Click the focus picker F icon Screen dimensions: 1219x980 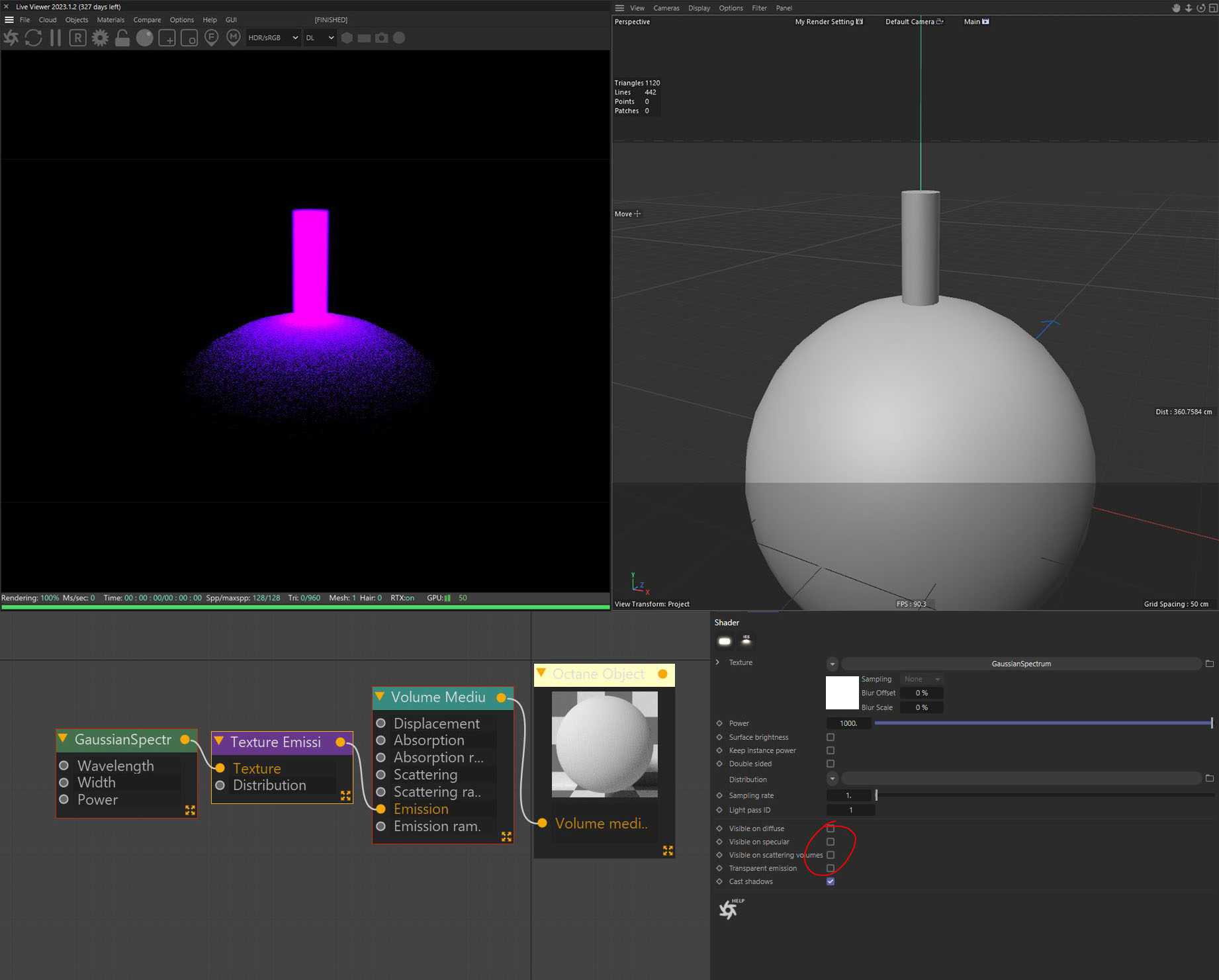(x=211, y=38)
